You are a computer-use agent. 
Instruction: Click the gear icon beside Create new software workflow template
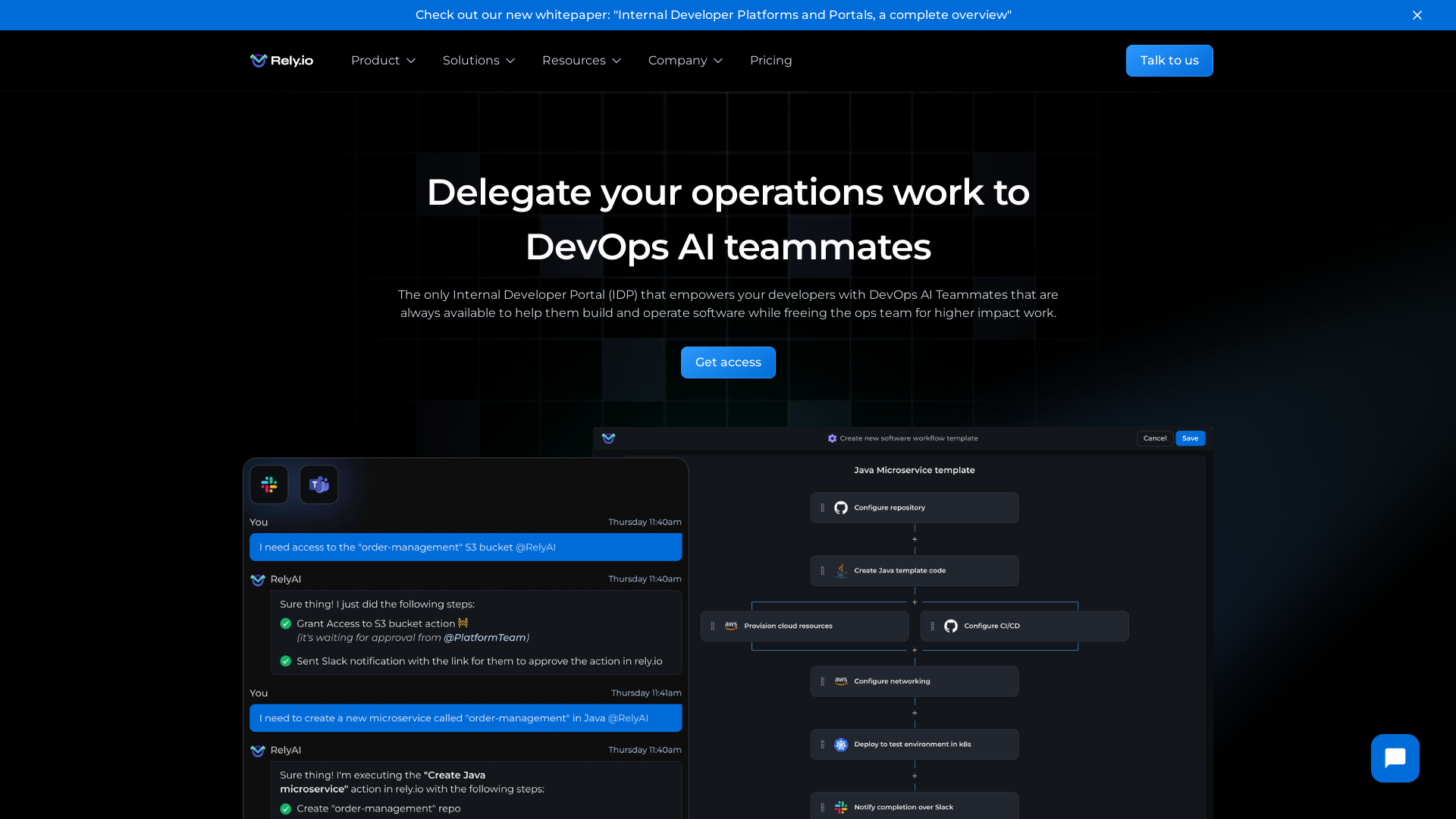[832, 438]
